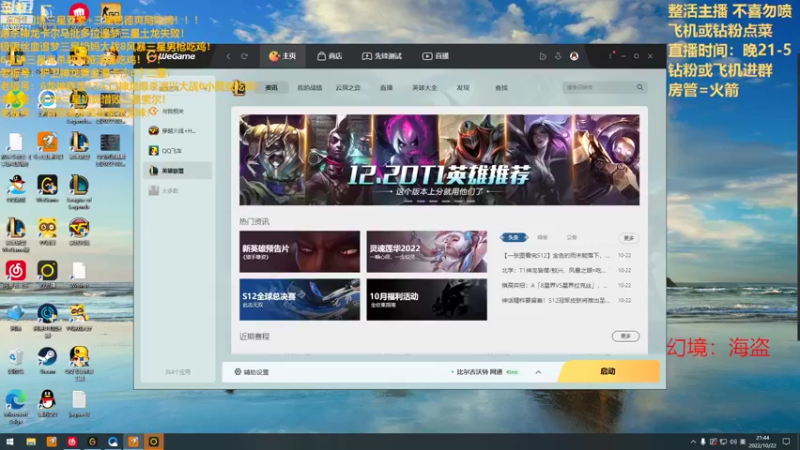
Task: Open the WeGame desktop shortcut
Action: 47,189
